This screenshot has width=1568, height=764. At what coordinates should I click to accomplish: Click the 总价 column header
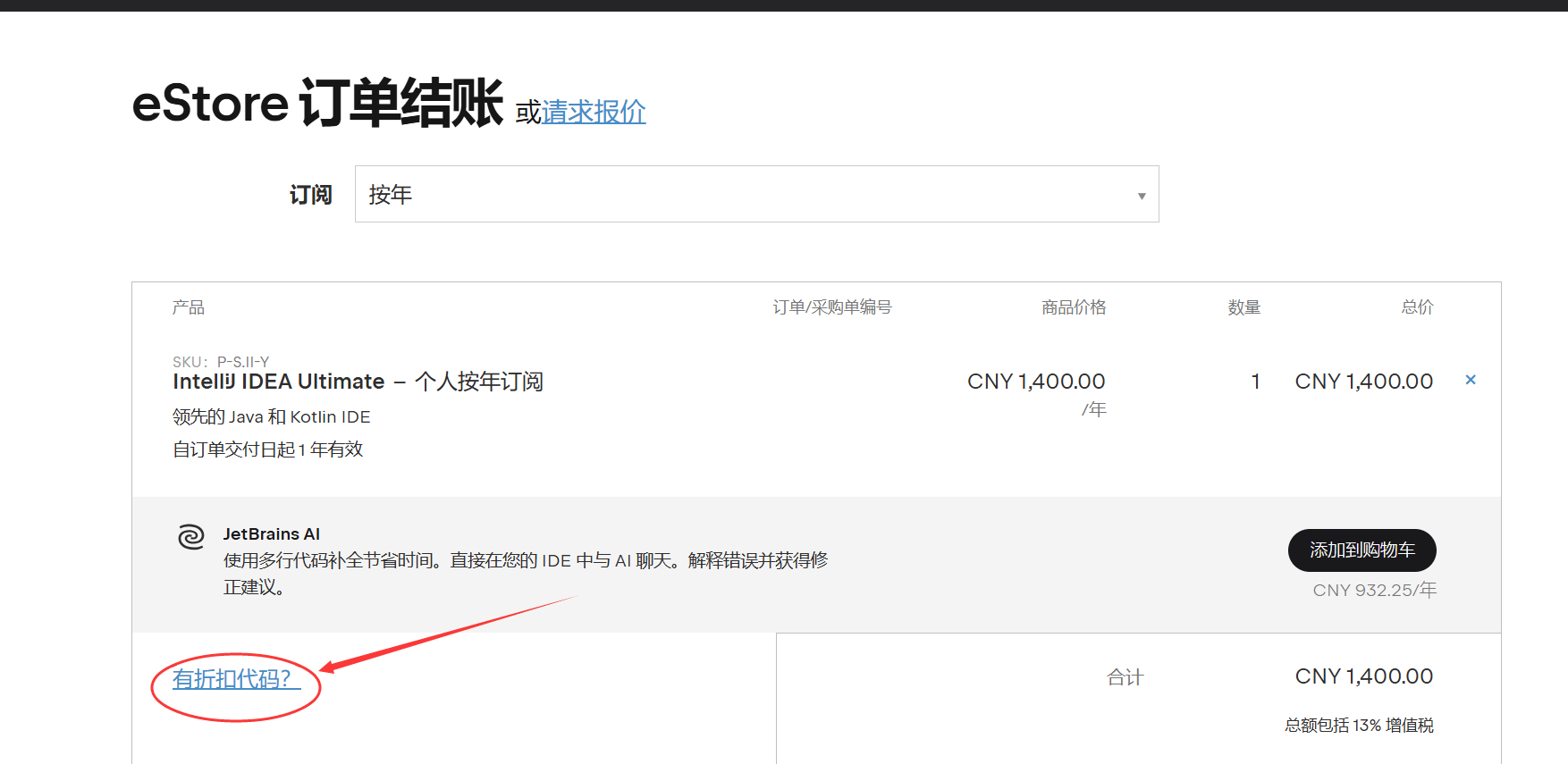click(x=1417, y=307)
